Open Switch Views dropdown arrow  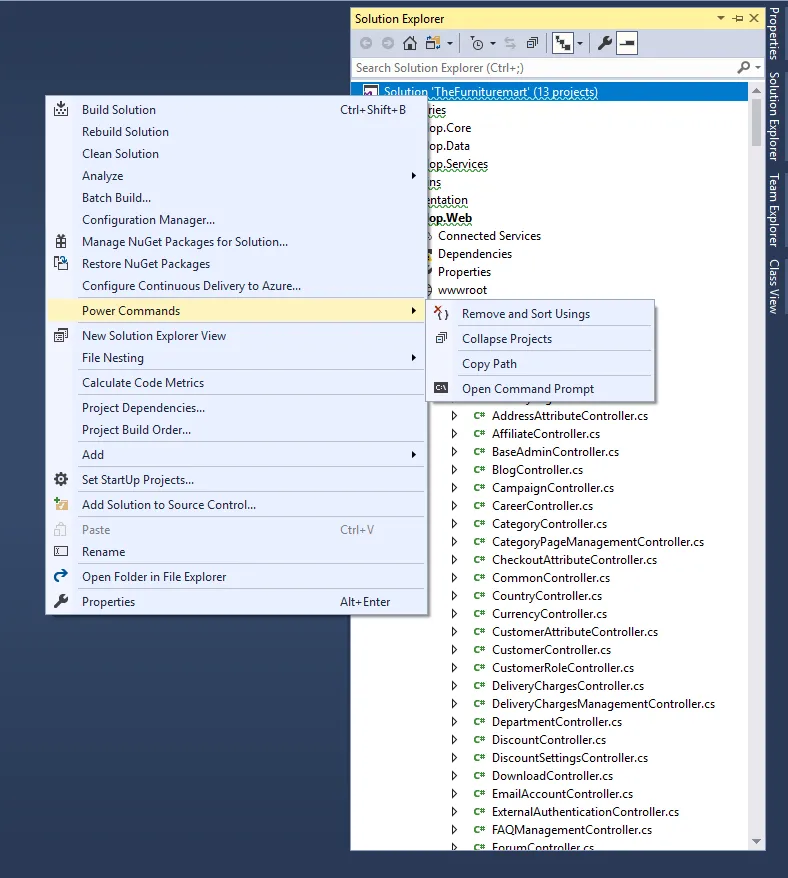point(450,44)
